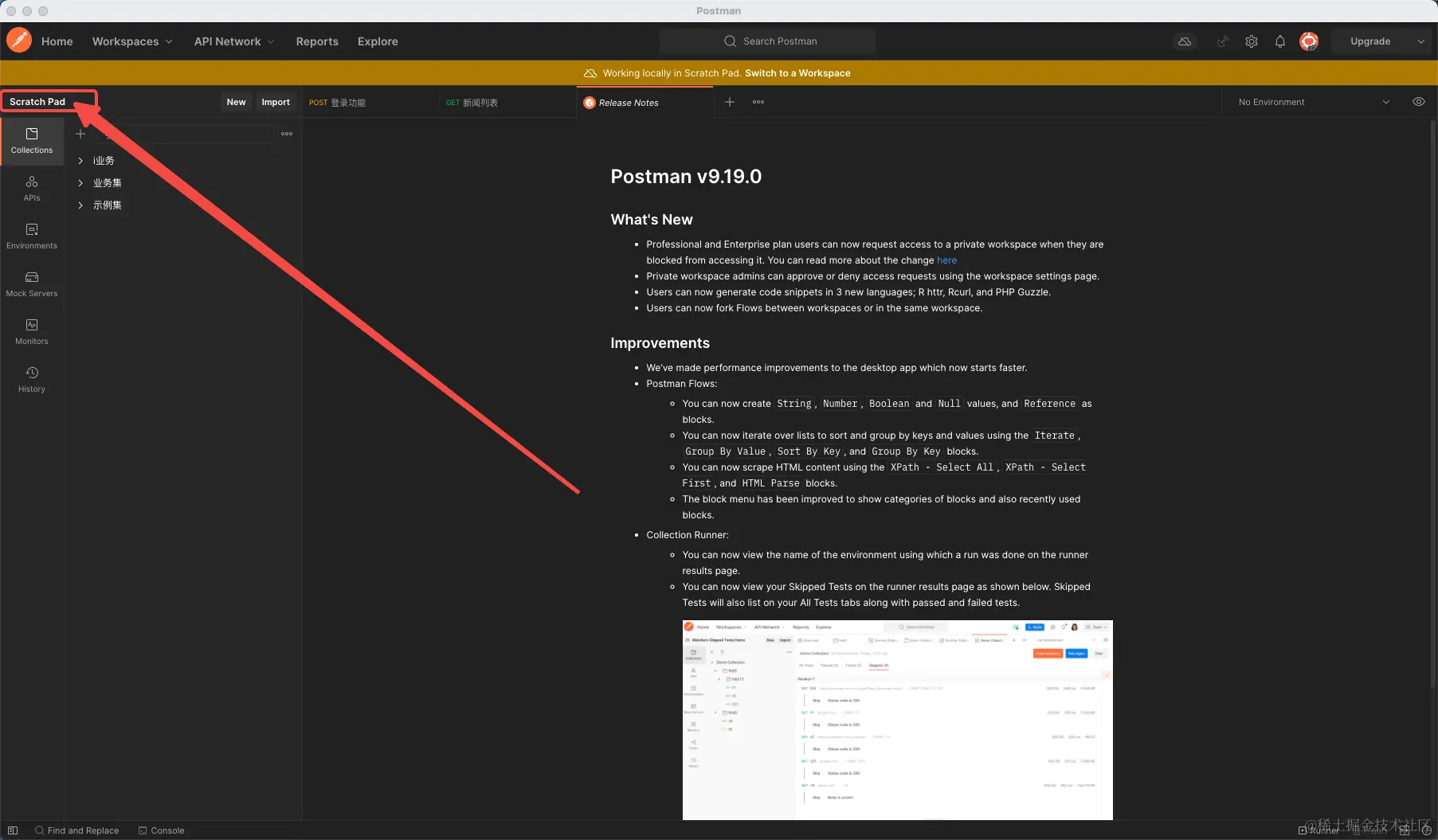
Task: Open the History sidebar panel
Action: click(x=32, y=380)
